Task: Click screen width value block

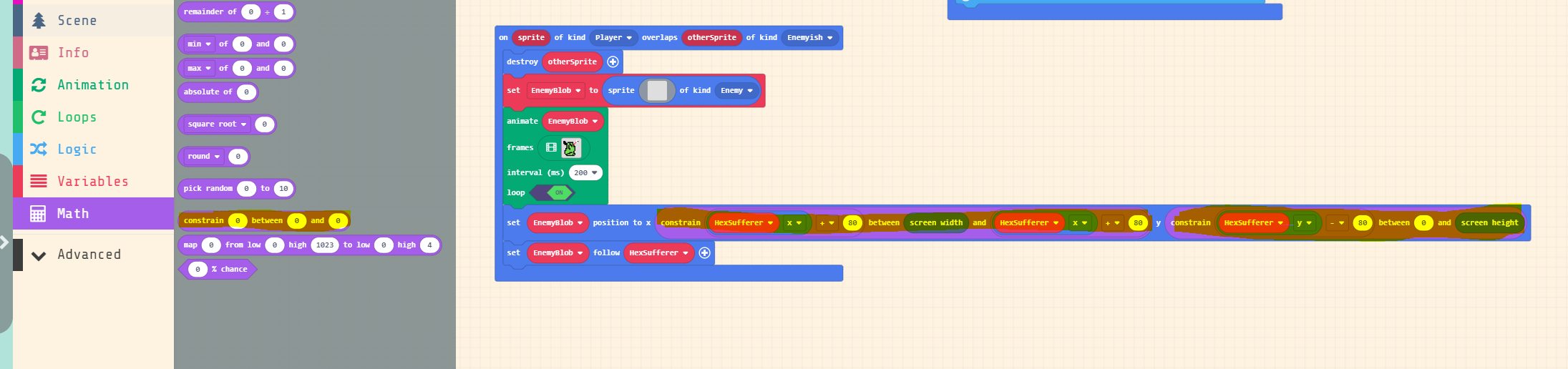Action: pyautogui.click(x=935, y=222)
